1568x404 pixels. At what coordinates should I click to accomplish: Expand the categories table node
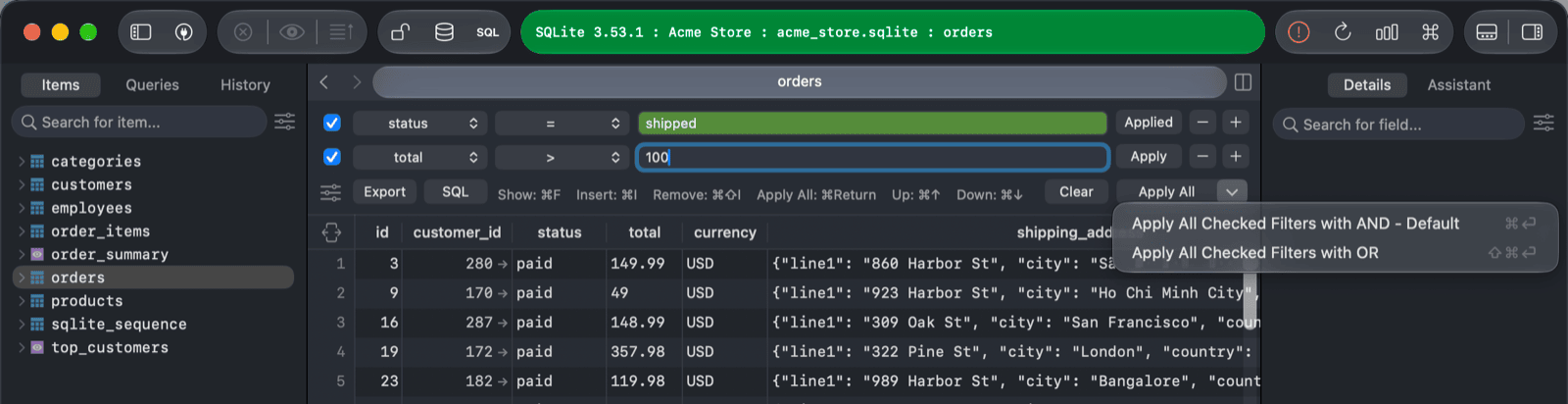(x=22, y=161)
